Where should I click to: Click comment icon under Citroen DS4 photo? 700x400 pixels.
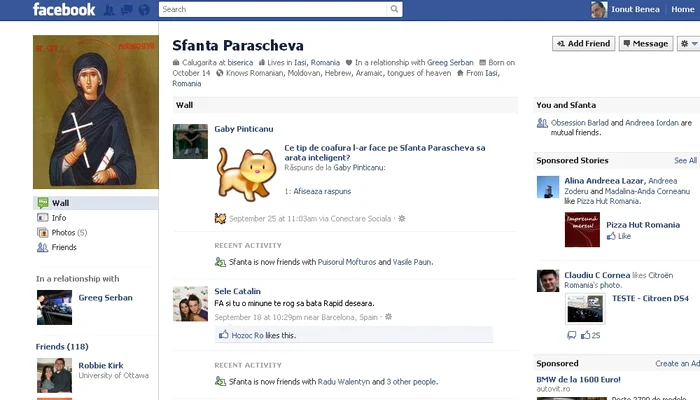tap(571, 335)
